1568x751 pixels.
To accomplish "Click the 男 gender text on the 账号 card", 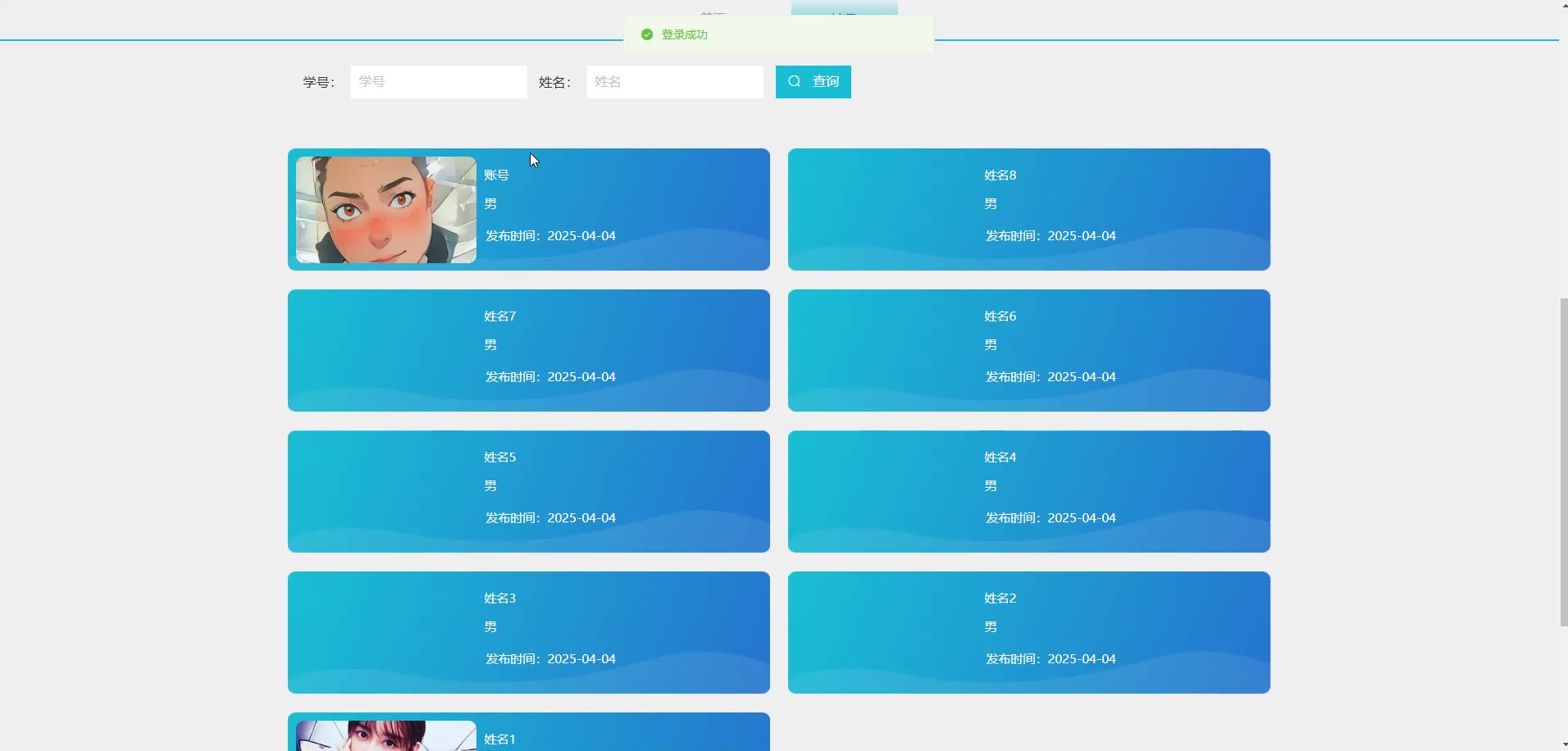I will (490, 204).
